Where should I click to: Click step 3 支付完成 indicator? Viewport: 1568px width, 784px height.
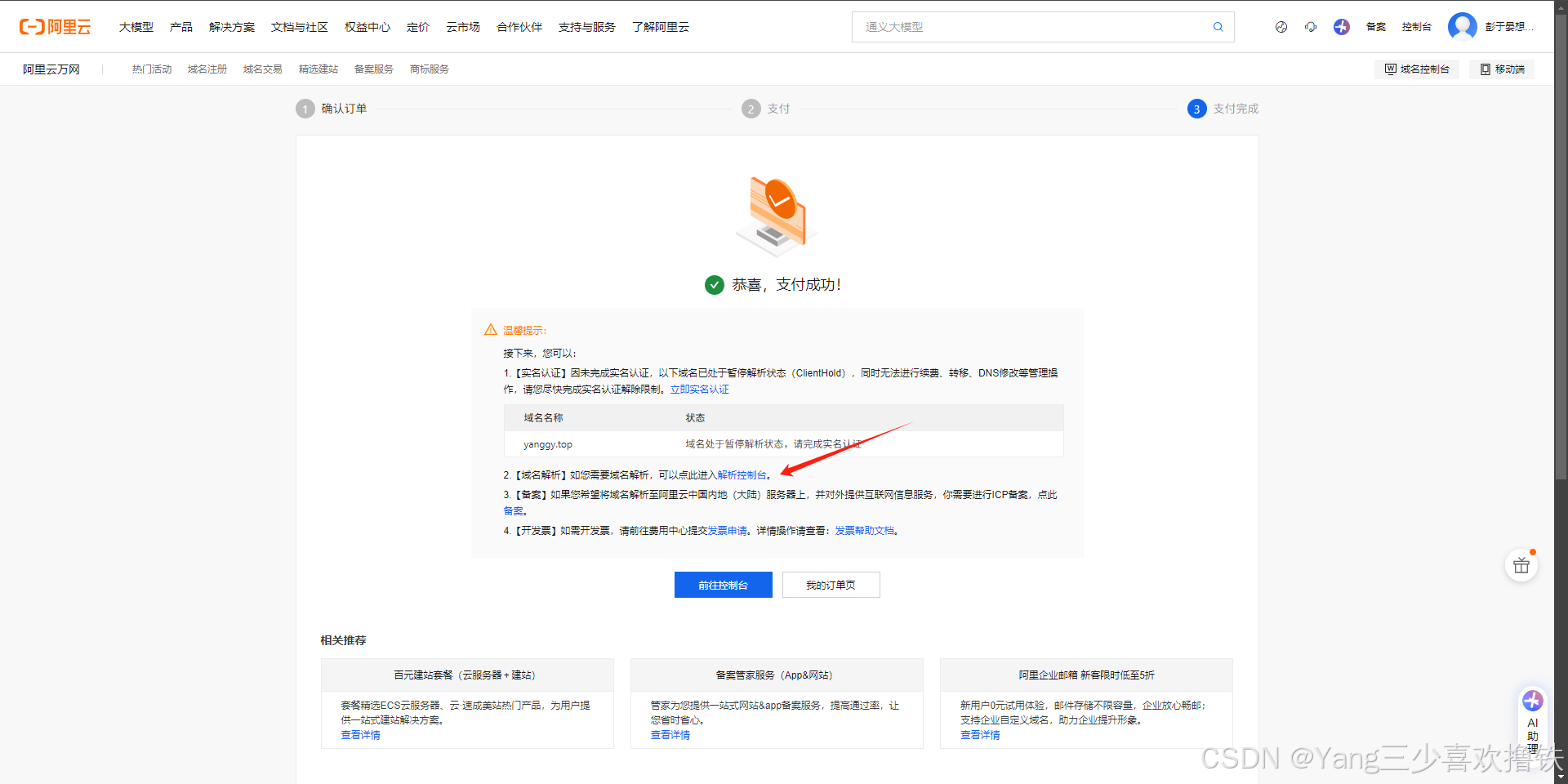1223,109
